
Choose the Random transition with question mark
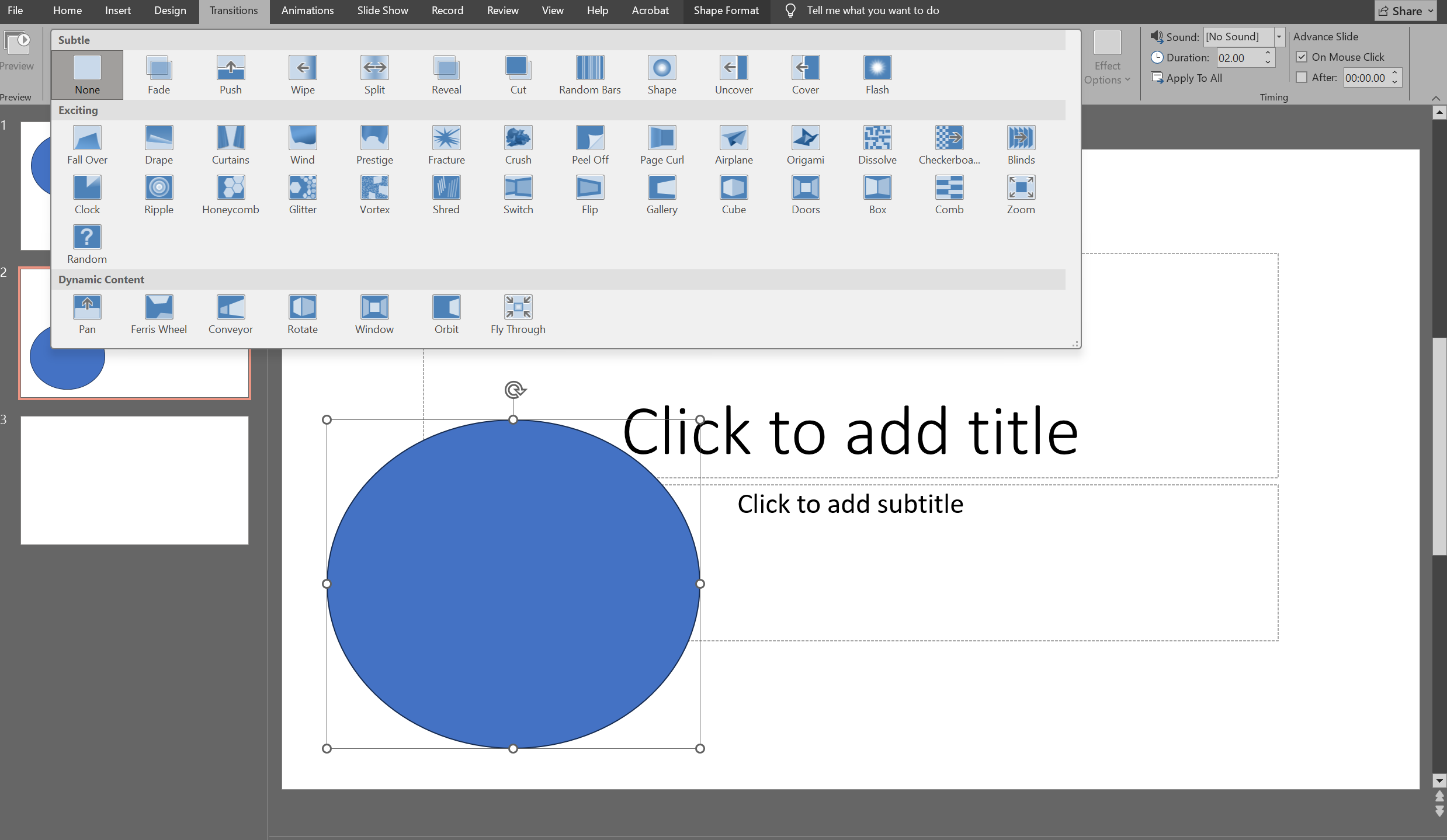(87, 244)
